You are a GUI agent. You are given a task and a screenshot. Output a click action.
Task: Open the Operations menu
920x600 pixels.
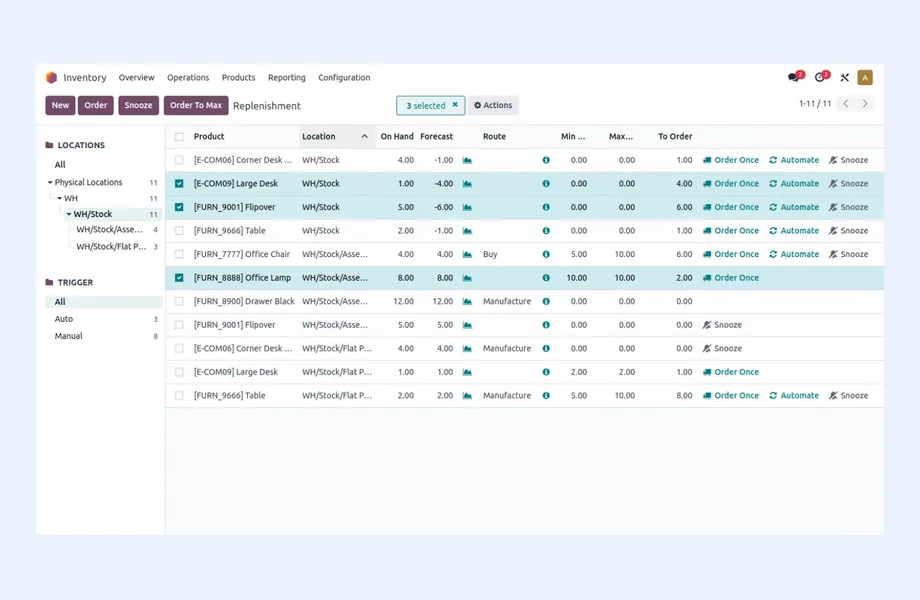pos(188,77)
